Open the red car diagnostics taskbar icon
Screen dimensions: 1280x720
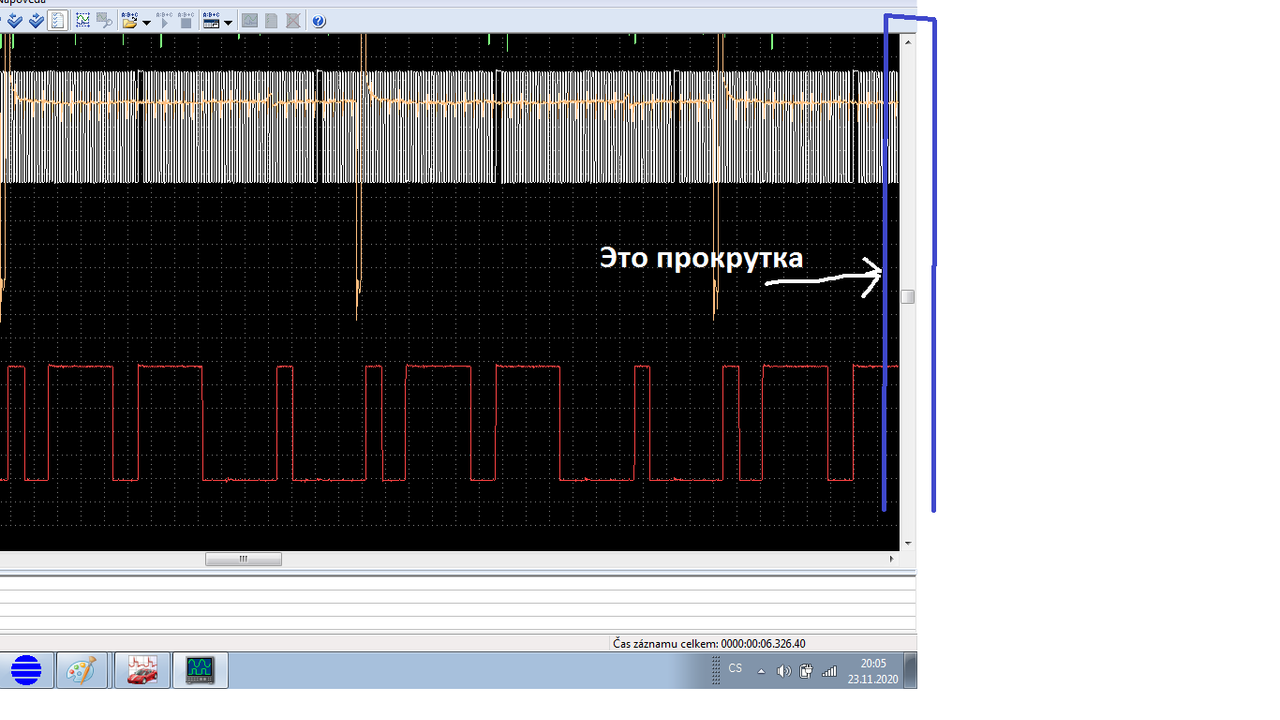click(x=142, y=670)
